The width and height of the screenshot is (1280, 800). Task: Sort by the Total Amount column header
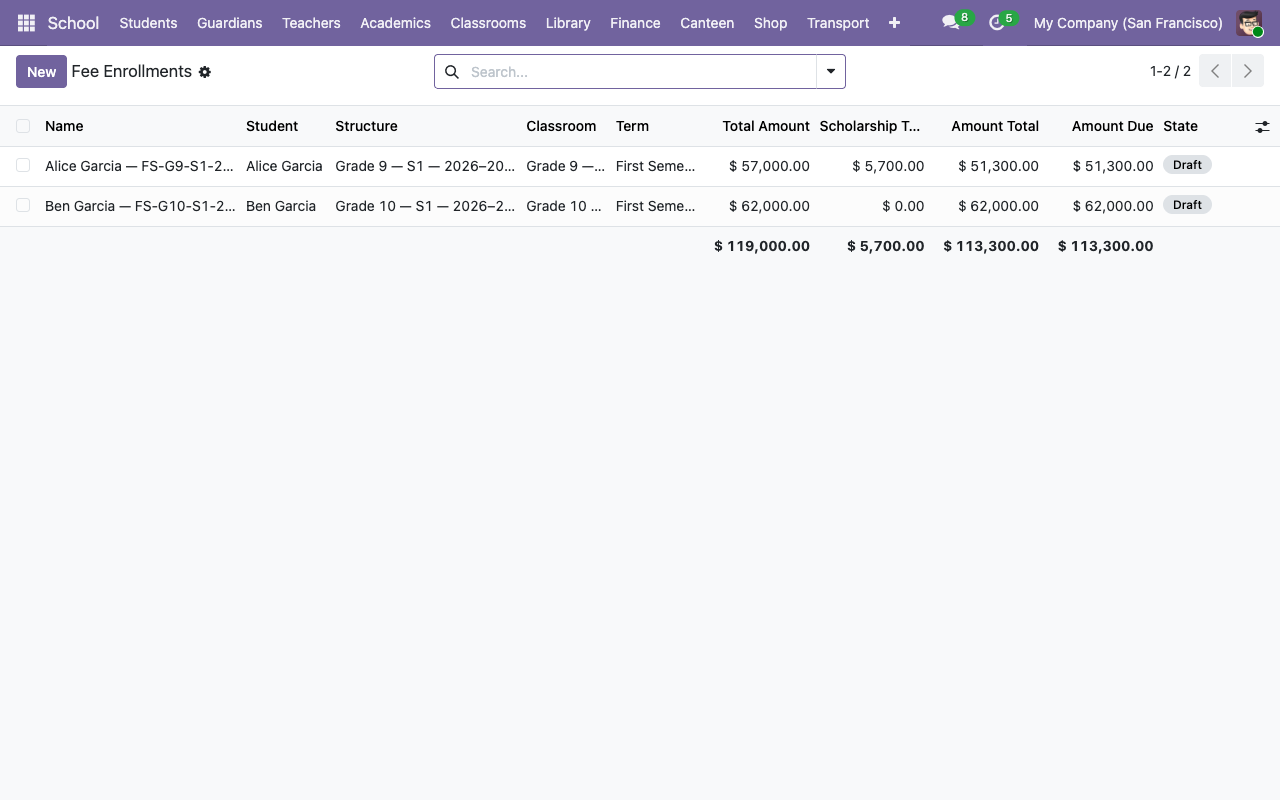pos(758,126)
